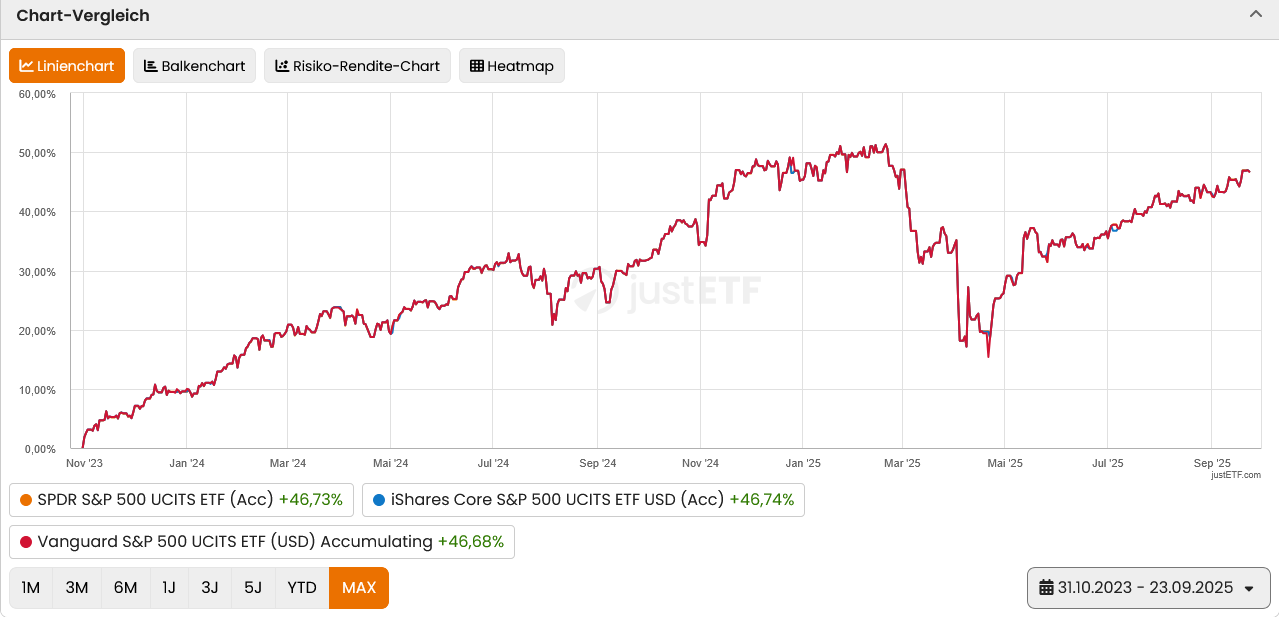Open the Risiko-Rendite-Chart view

pos(357,66)
